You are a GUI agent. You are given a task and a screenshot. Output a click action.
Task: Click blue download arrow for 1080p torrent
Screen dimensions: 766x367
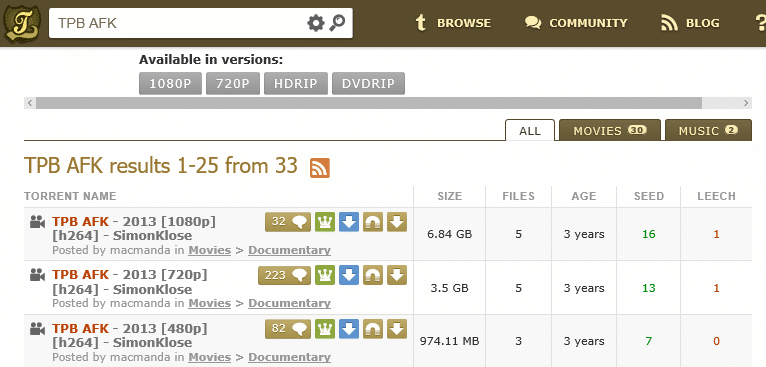point(349,222)
